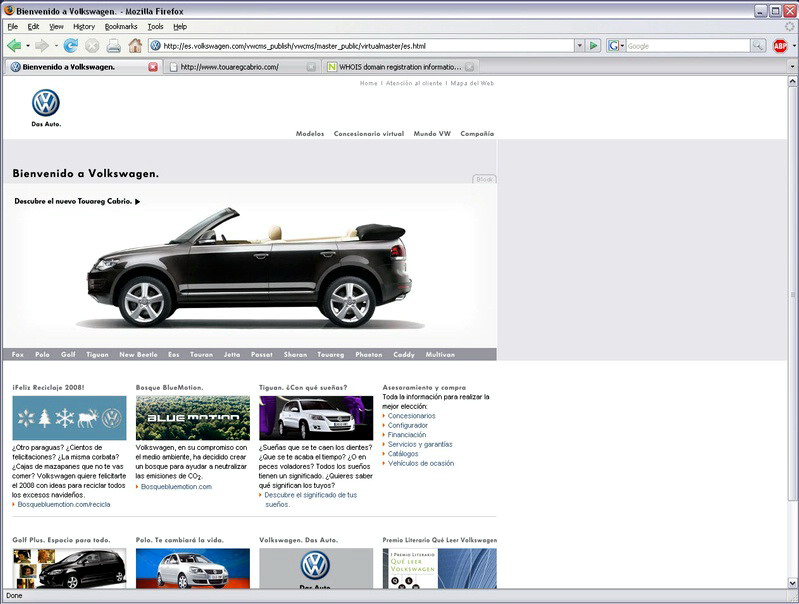
Task: Click the silver Polo thumbnail image
Action: point(193,568)
